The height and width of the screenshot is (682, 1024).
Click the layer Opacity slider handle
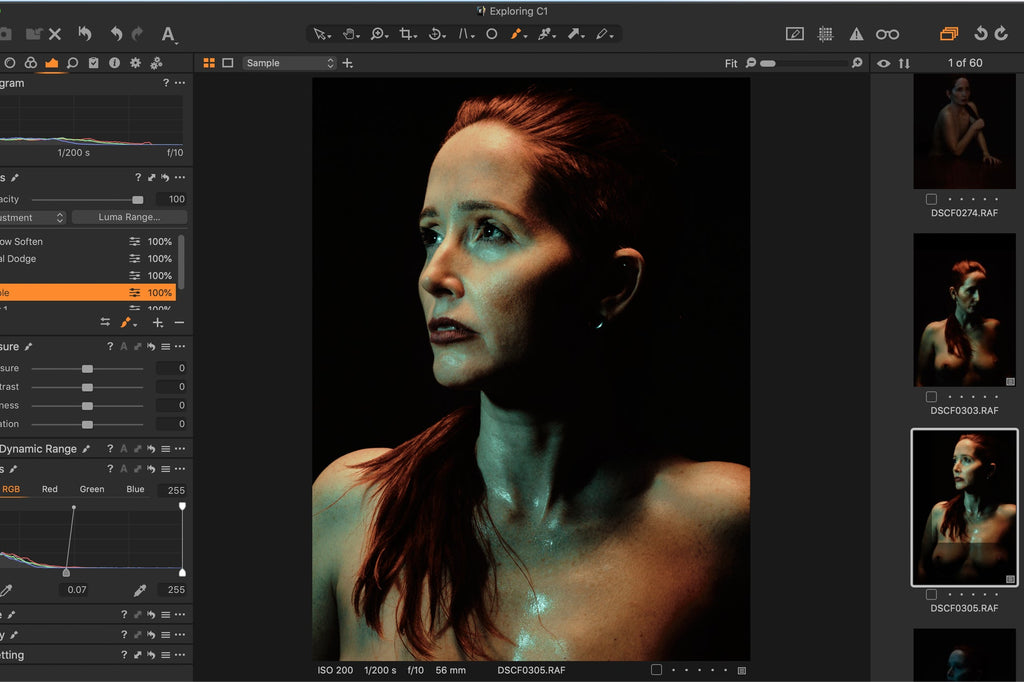coord(137,199)
